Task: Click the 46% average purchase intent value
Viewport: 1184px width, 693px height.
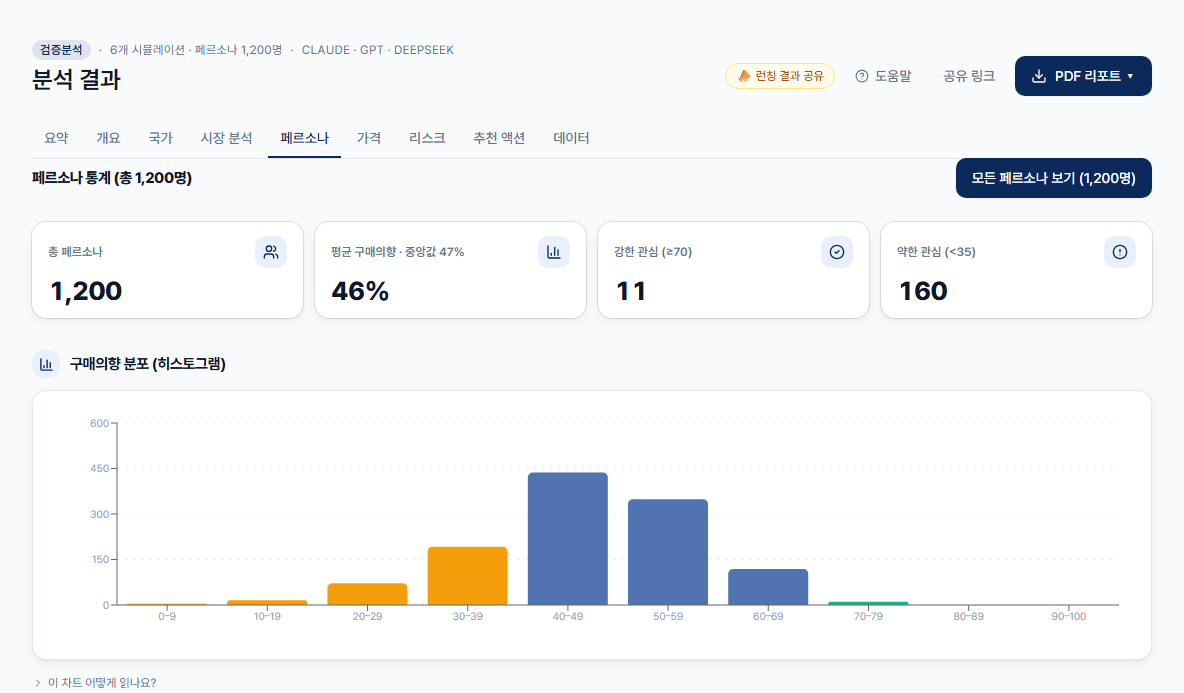Action: tap(360, 291)
